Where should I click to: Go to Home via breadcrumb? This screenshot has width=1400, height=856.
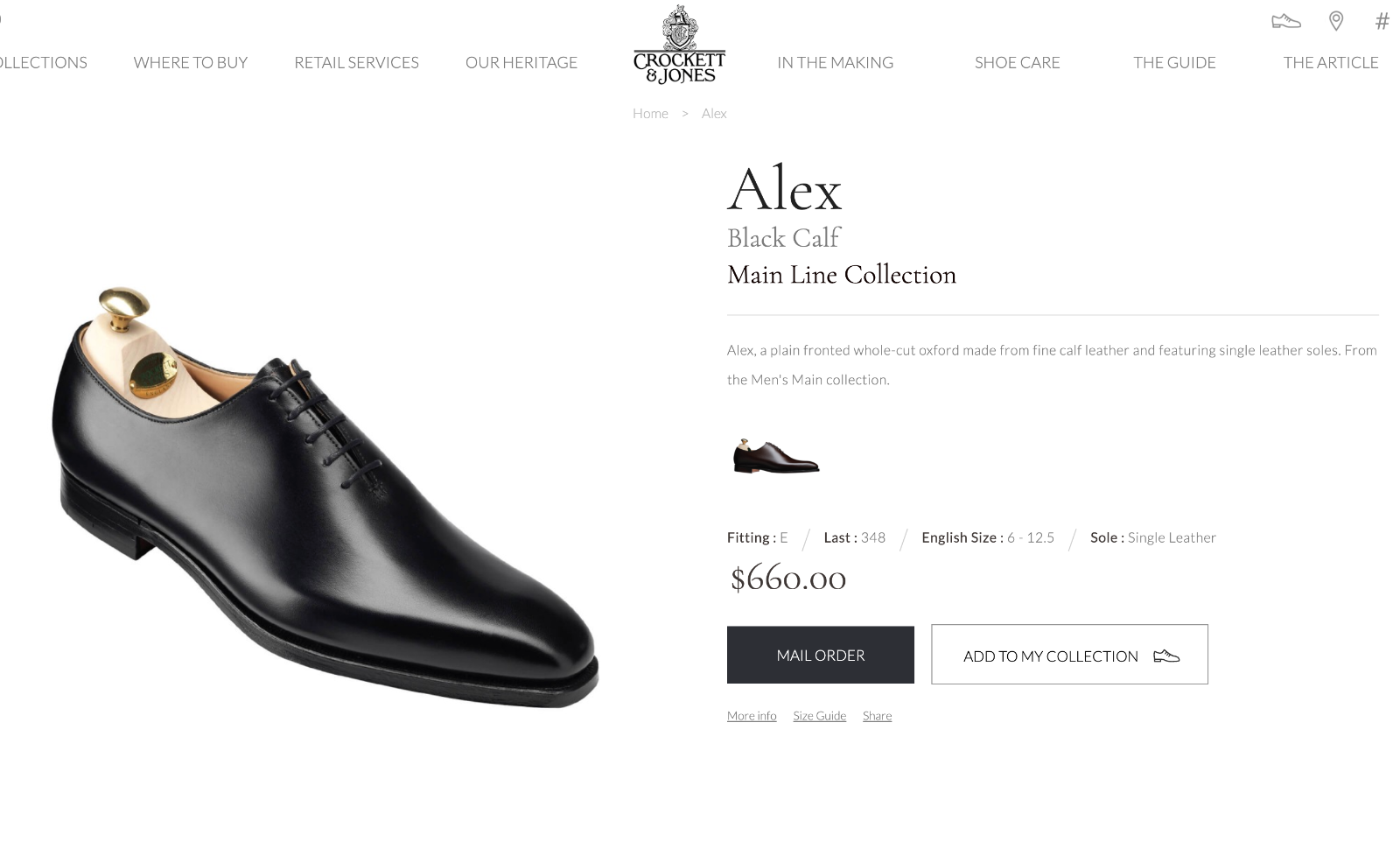pyautogui.click(x=650, y=113)
